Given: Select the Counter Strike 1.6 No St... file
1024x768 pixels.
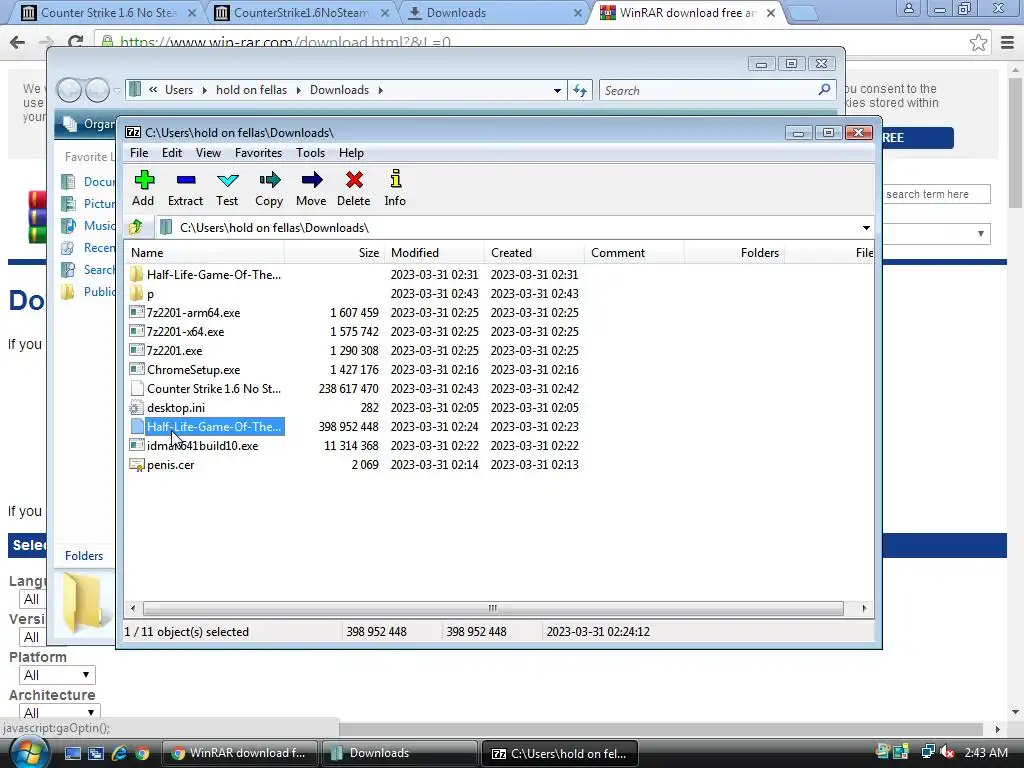Looking at the screenshot, I should 214,389.
